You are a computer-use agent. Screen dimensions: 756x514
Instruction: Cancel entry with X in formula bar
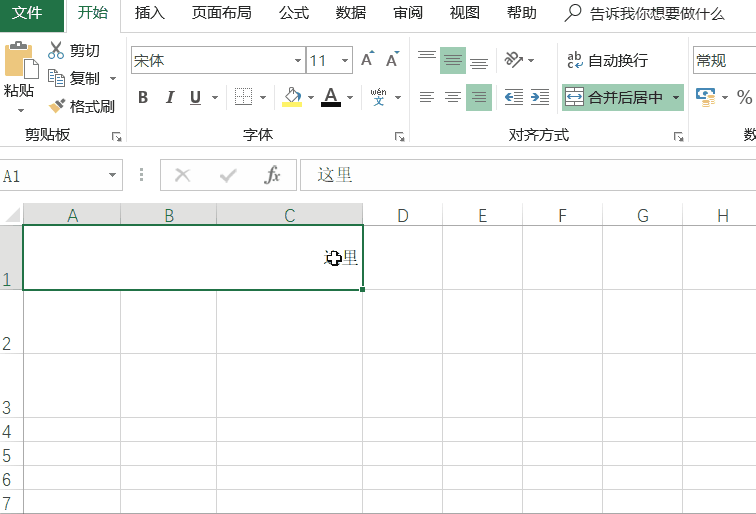pos(183,175)
